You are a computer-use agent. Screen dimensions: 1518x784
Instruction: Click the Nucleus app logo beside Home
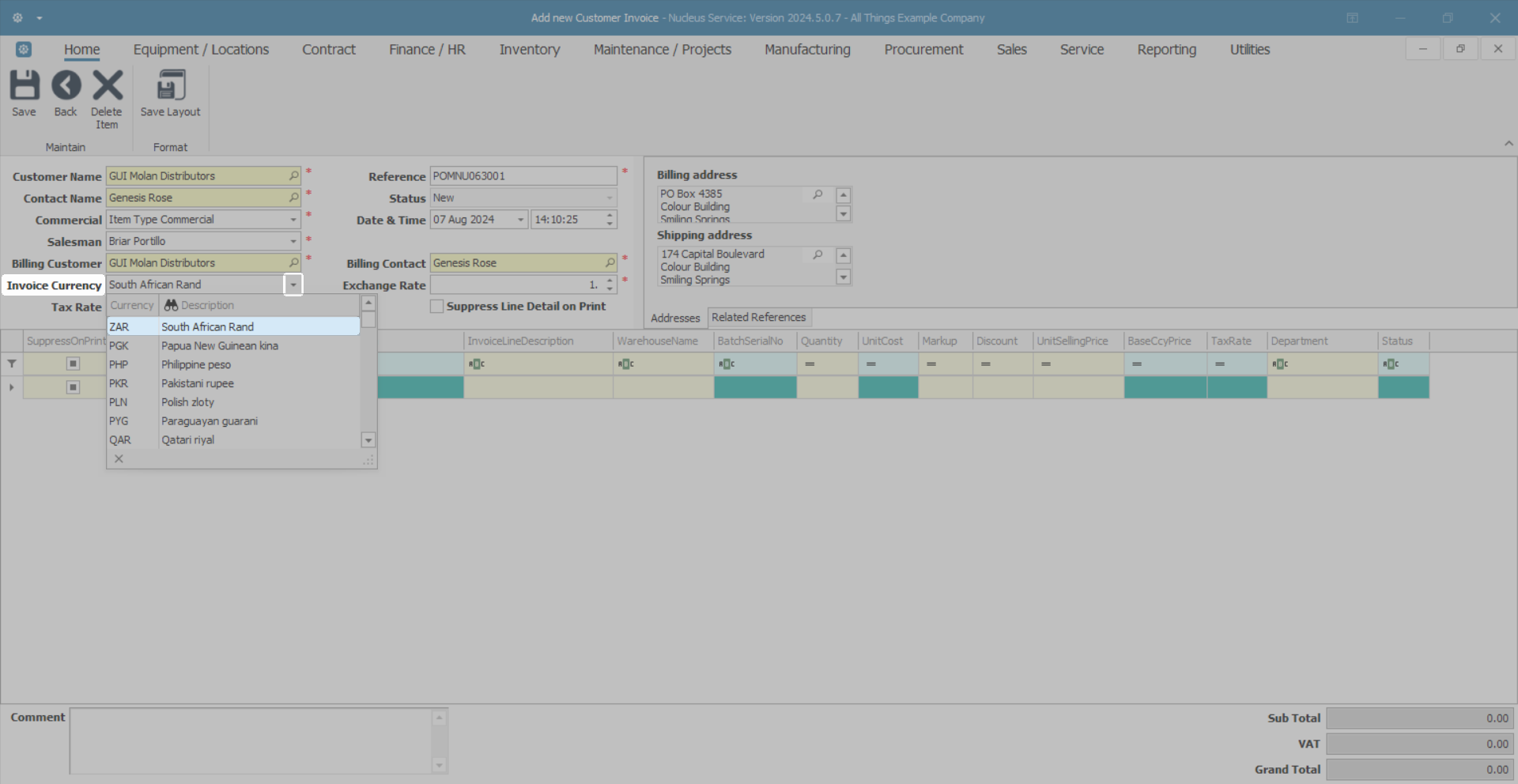[x=24, y=49]
